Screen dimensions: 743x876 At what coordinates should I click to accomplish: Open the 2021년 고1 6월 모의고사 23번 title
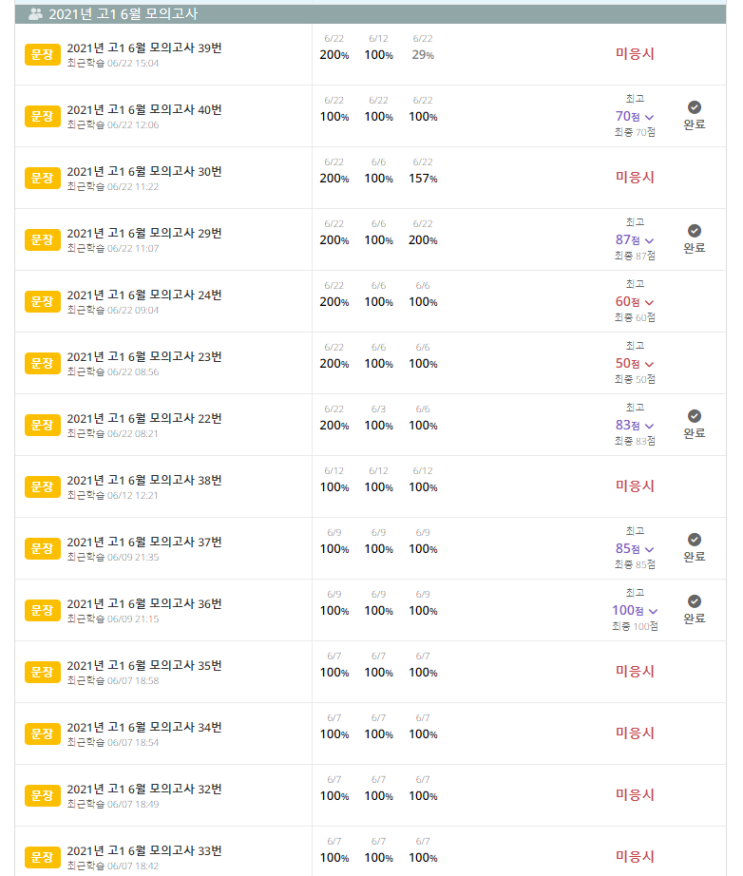(144, 356)
